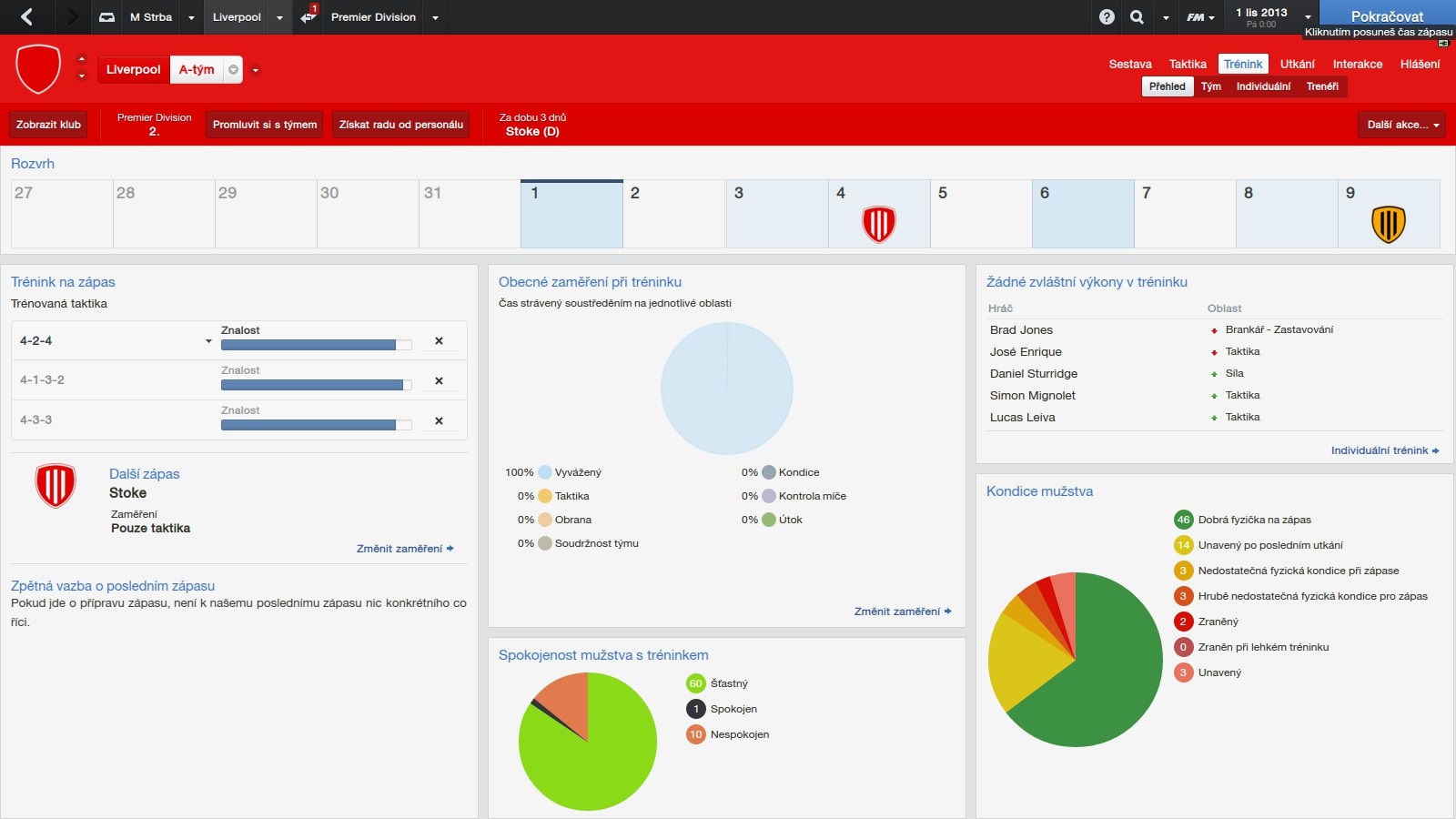1456x819 pixels.
Task: Click yellow striped crest on day 9
Action: 1388,224
